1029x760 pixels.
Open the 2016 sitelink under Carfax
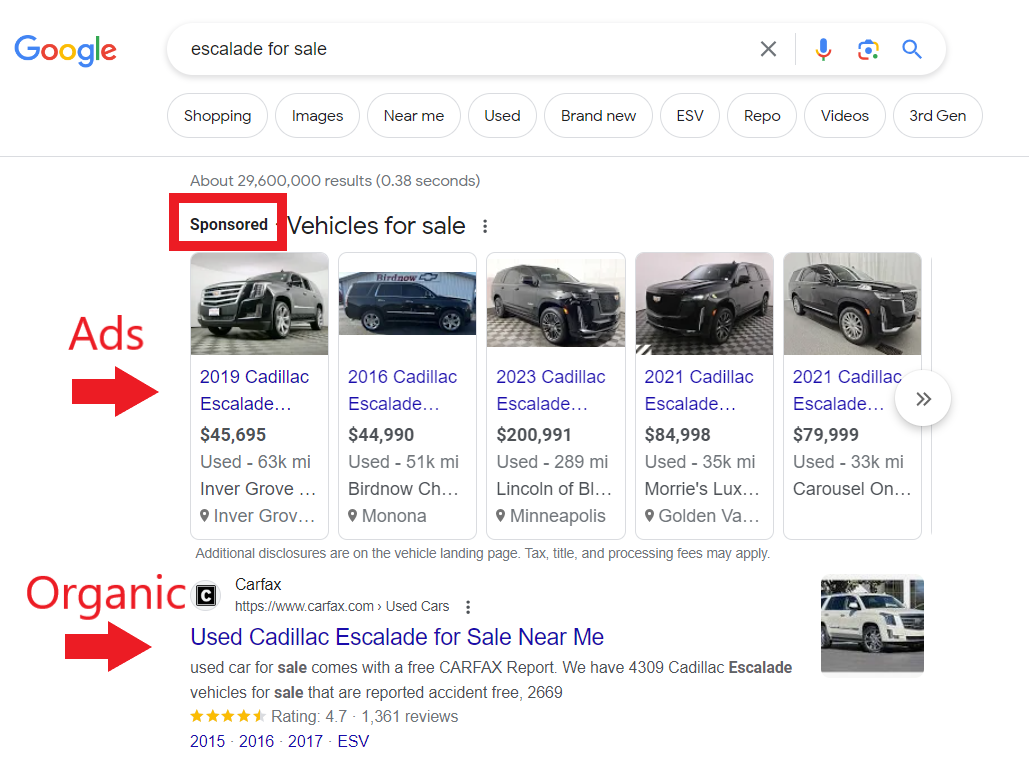point(257,742)
